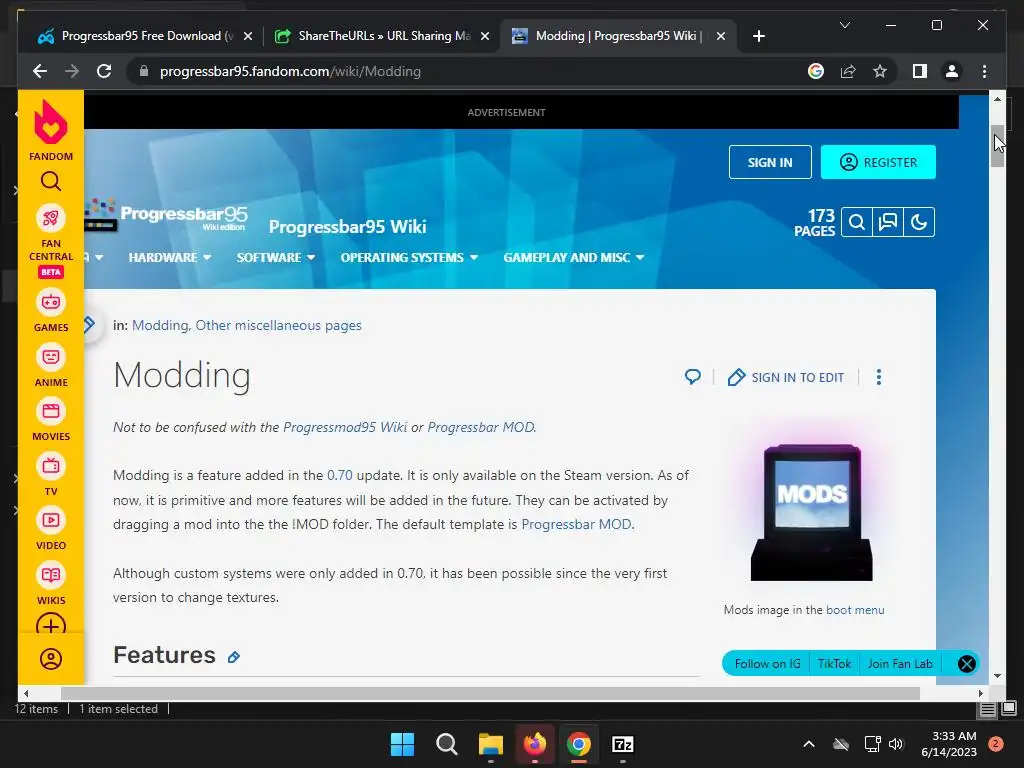The image size is (1024, 768).
Task: Open Chrome profile avatar icon
Action: pos(952,71)
